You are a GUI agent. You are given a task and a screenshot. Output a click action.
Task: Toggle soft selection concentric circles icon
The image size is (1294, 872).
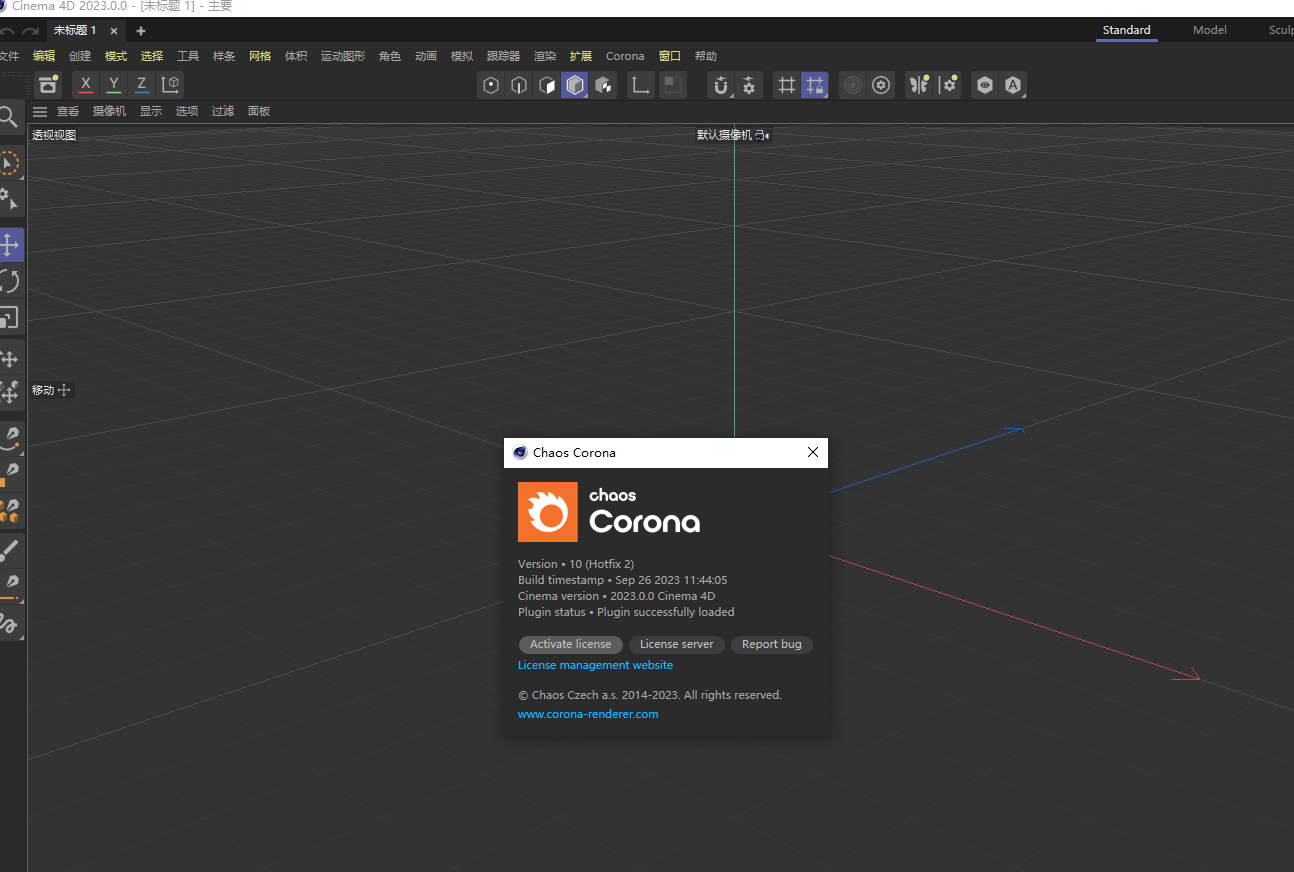click(x=852, y=85)
